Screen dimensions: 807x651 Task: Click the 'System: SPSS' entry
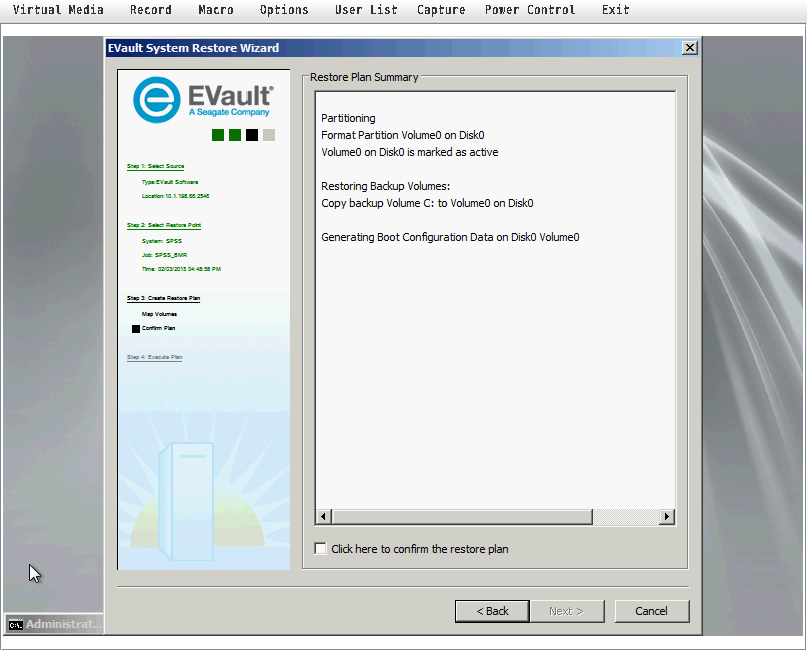click(162, 241)
